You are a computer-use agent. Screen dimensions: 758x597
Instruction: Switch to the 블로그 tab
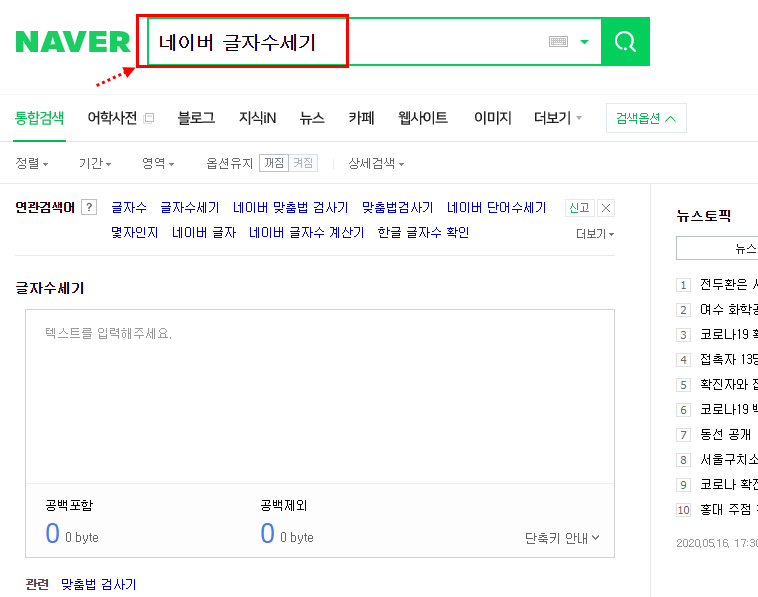point(196,118)
